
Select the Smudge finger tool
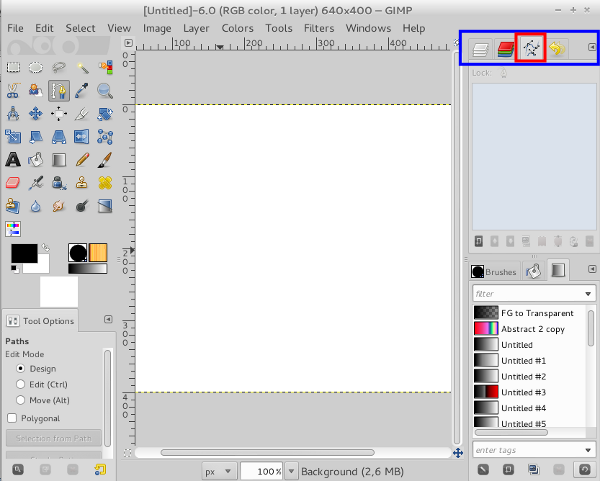coord(59,206)
